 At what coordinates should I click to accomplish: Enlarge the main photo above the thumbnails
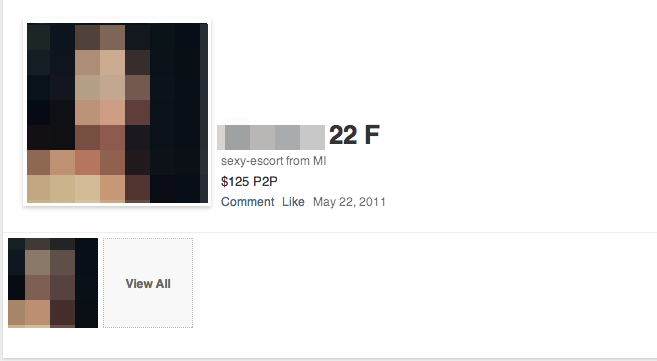(117, 113)
